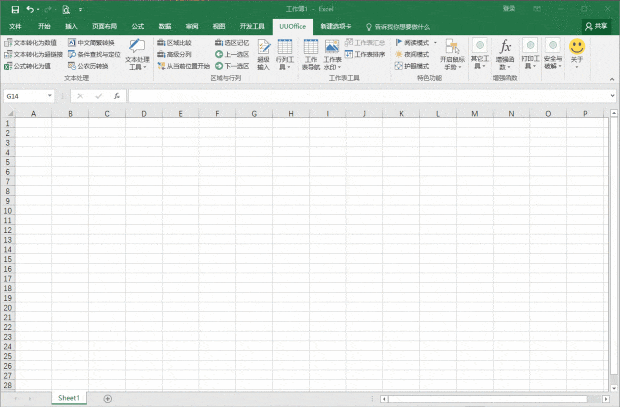The width and height of the screenshot is (620, 407).
Task: Switch to the 公式 ribbon tab
Action: (137, 26)
